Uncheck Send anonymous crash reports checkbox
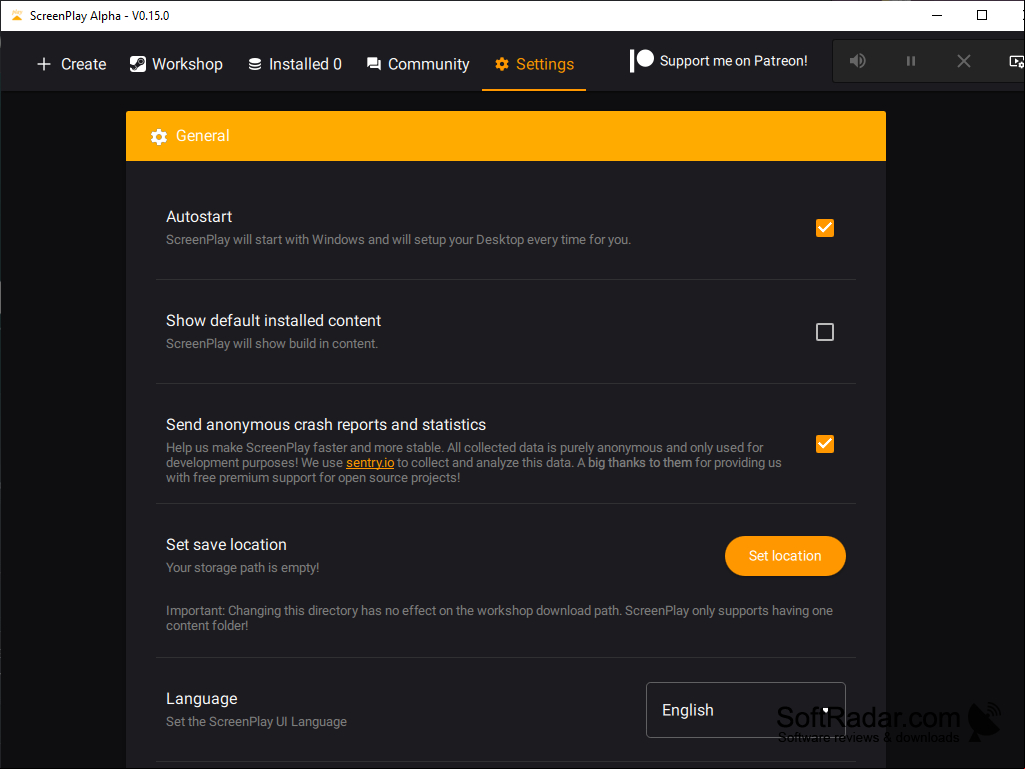This screenshot has width=1025, height=769. click(825, 444)
